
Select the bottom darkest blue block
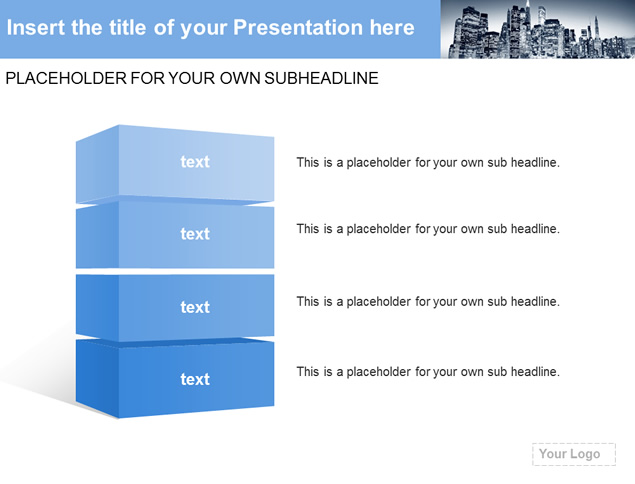(175, 378)
